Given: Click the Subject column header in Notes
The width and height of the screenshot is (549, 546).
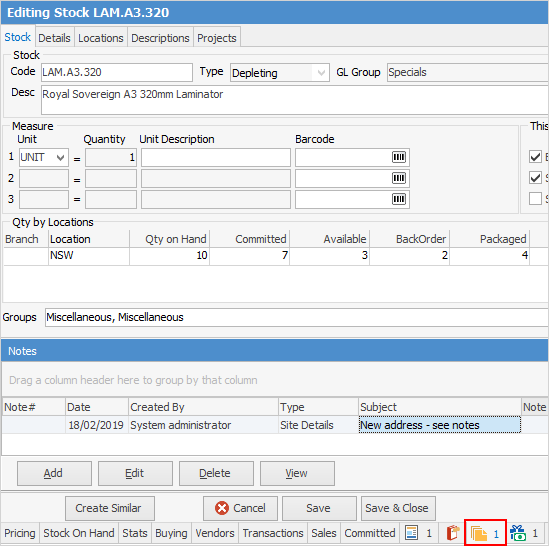Looking at the screenshot, I should point(440,407).
